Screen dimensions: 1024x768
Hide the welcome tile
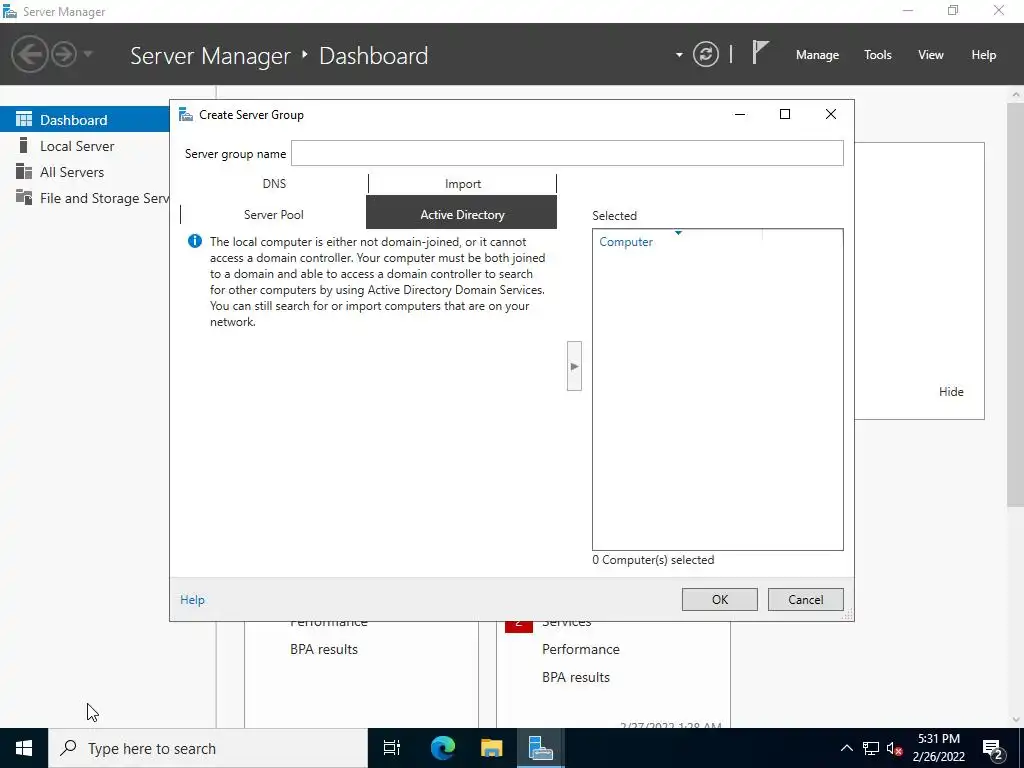point(951,391)
